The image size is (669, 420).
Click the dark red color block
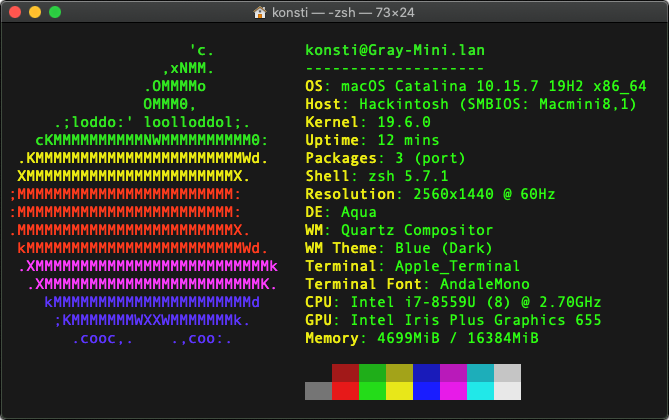[346, 373]
